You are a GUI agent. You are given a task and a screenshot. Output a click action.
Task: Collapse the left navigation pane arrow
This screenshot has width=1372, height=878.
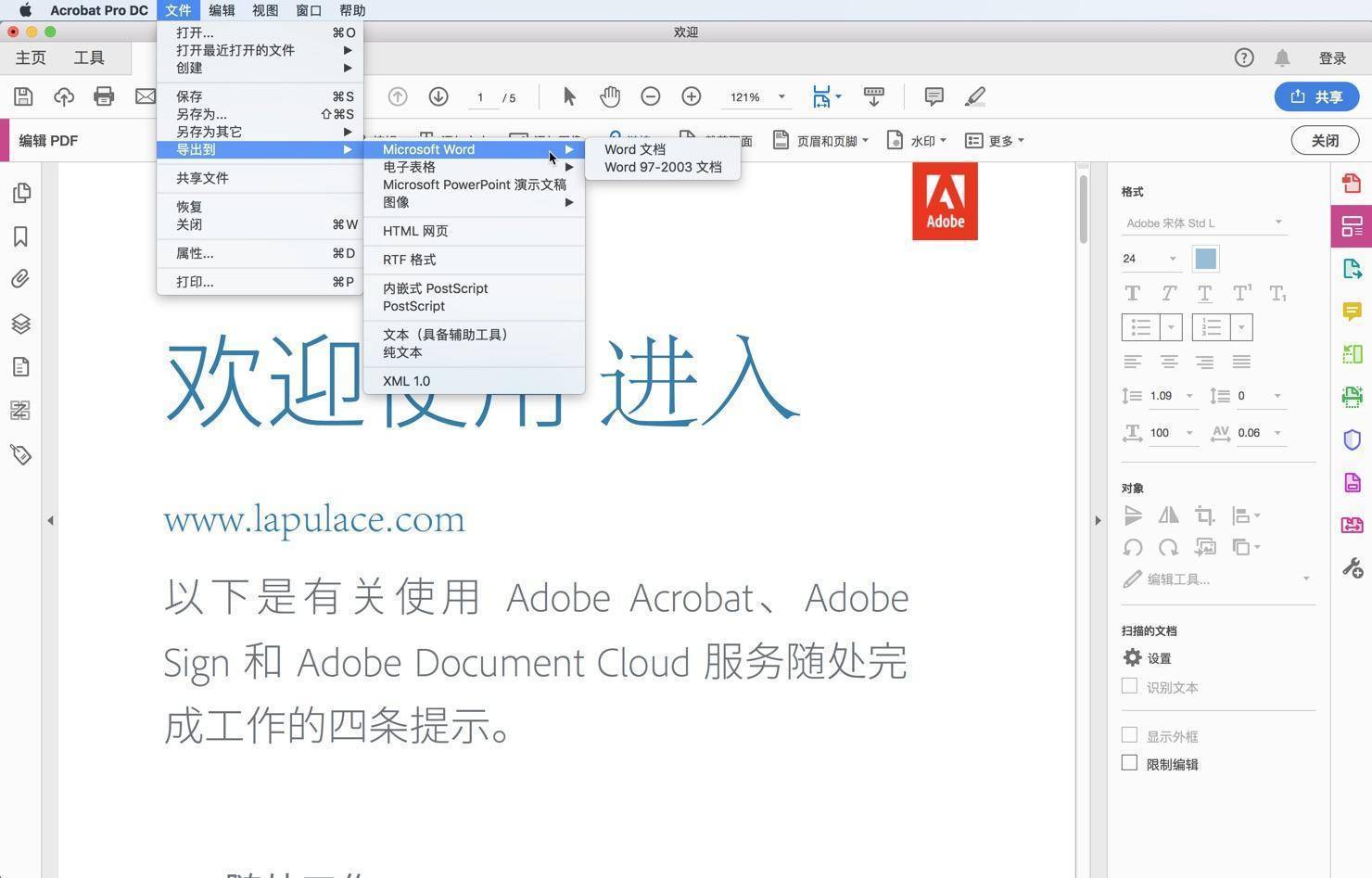[50, 520]
